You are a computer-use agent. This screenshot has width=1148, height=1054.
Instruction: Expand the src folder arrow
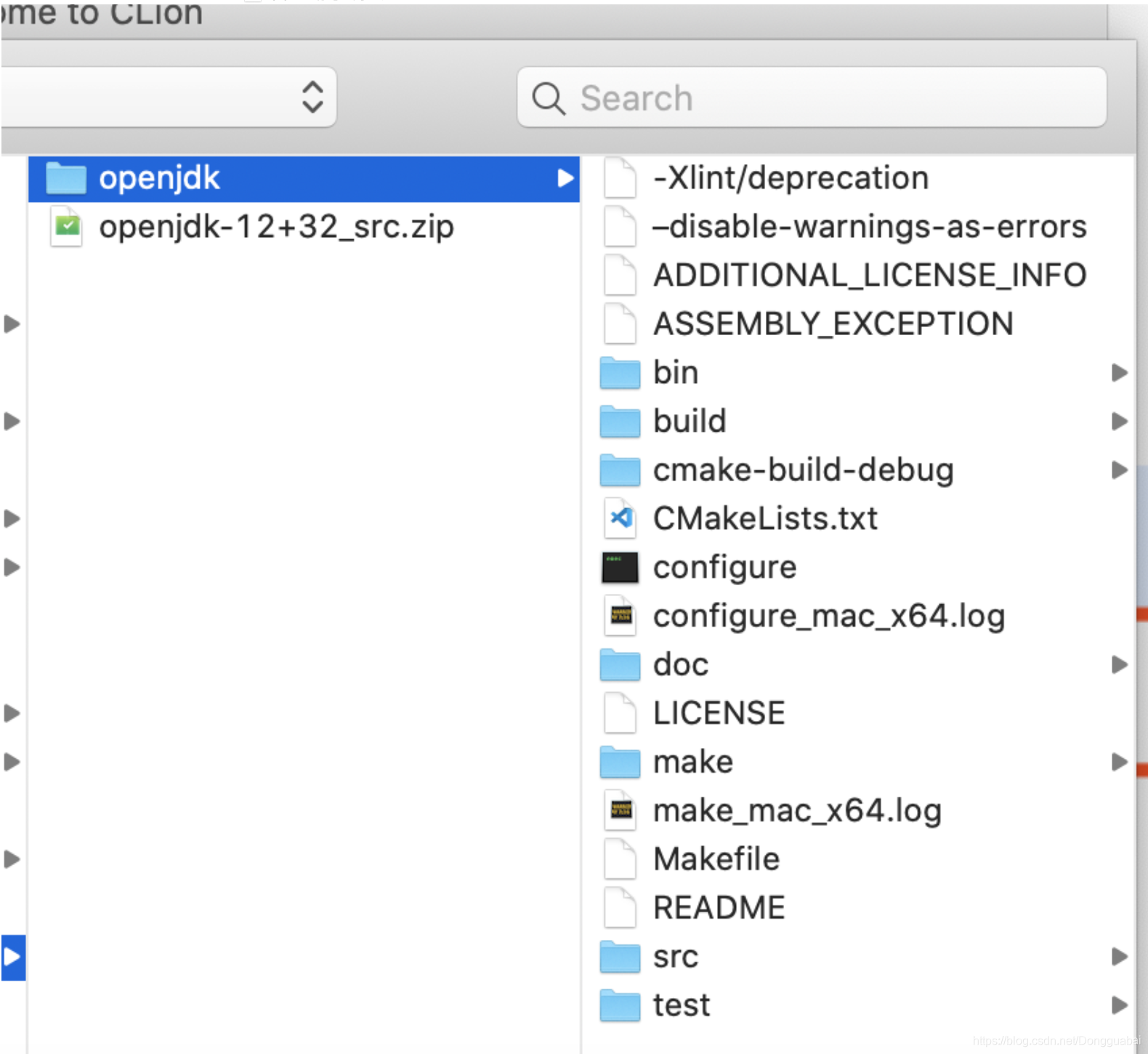pyautogui.click(x=1120, y=957)
